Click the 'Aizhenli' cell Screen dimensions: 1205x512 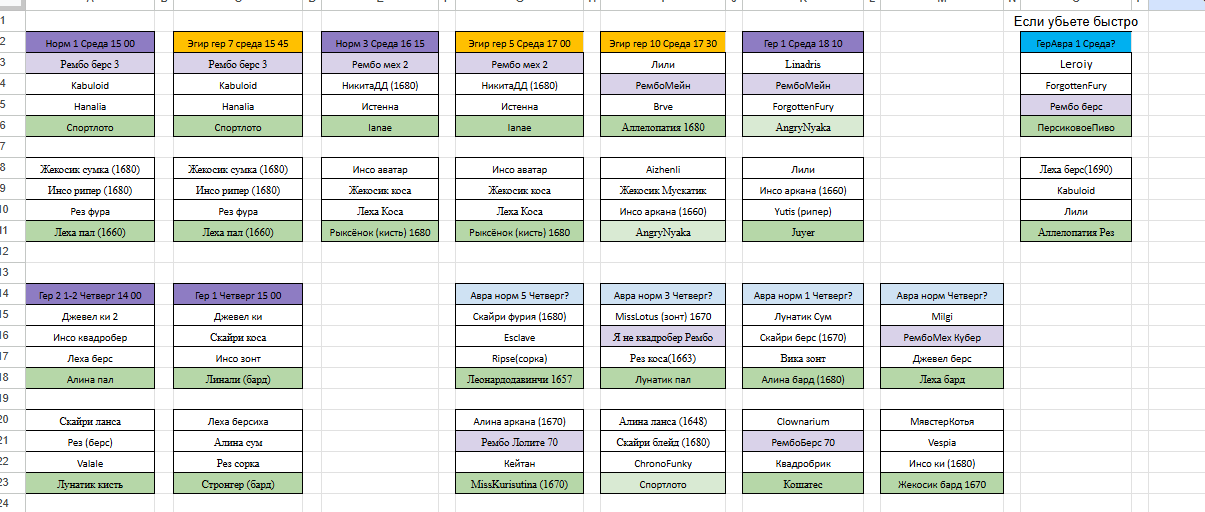(x=664, y=169)
